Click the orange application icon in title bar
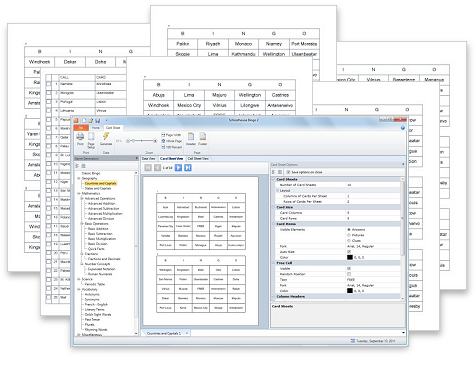The image size is (476, 365). pyautogui.click(x=76, y=120)
